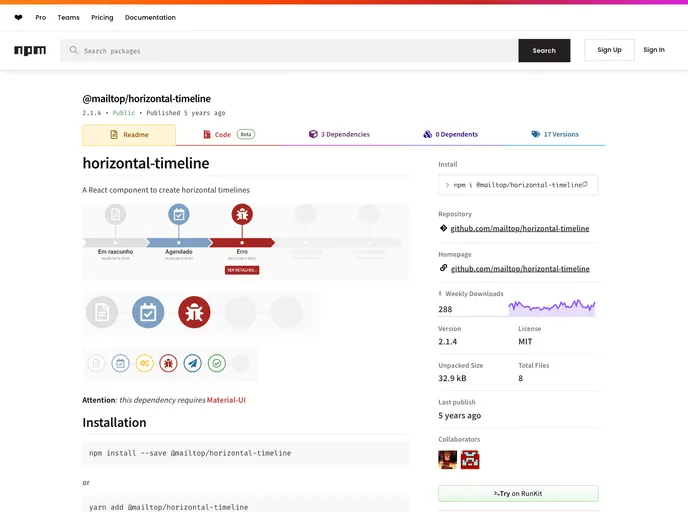The height and width of the screenshot is (512, 688).
Task: Click the small grey outlined document icon
Action: click(x=96, y=363)
